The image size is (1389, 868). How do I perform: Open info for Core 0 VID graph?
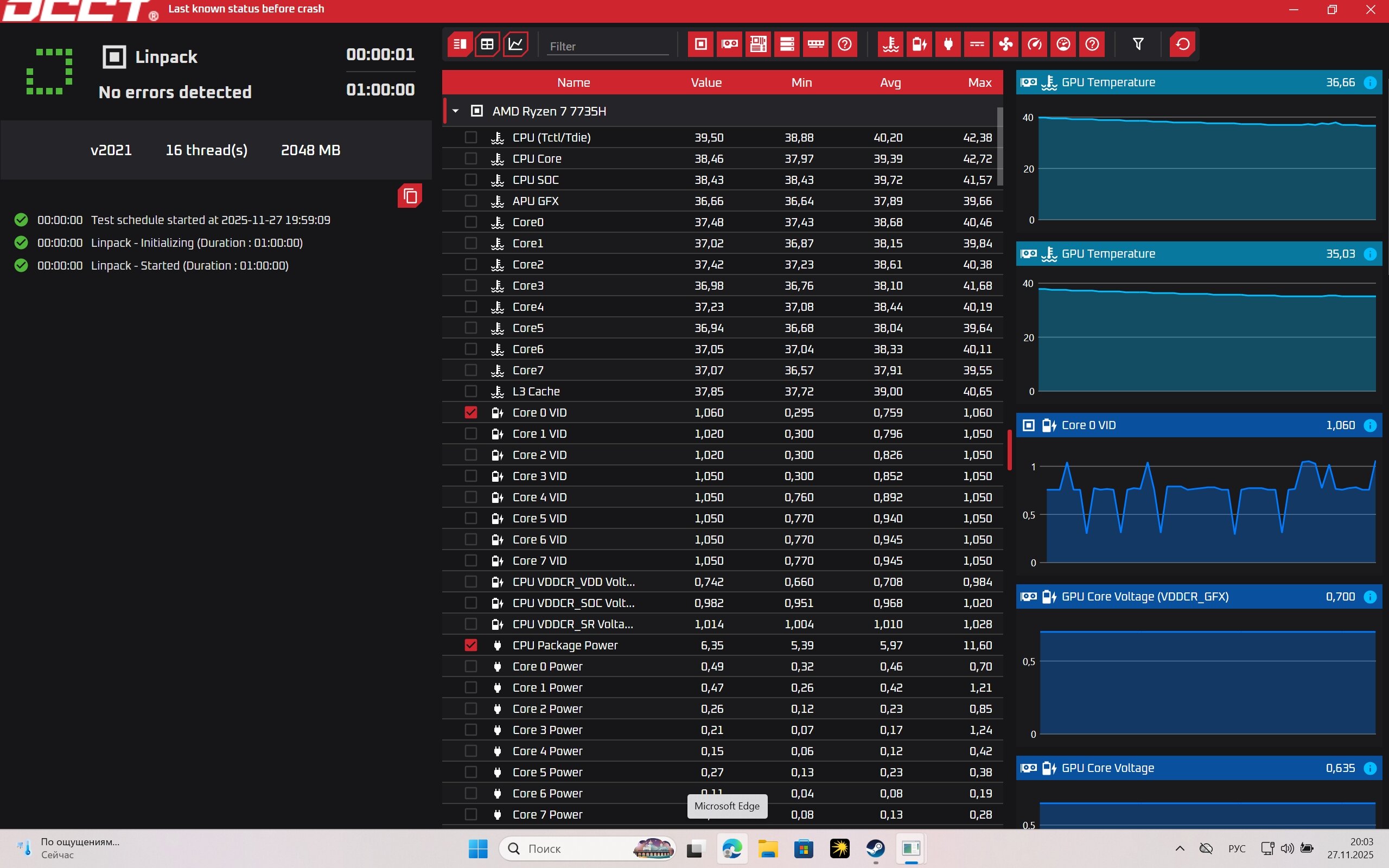(x=1369, y=425)
